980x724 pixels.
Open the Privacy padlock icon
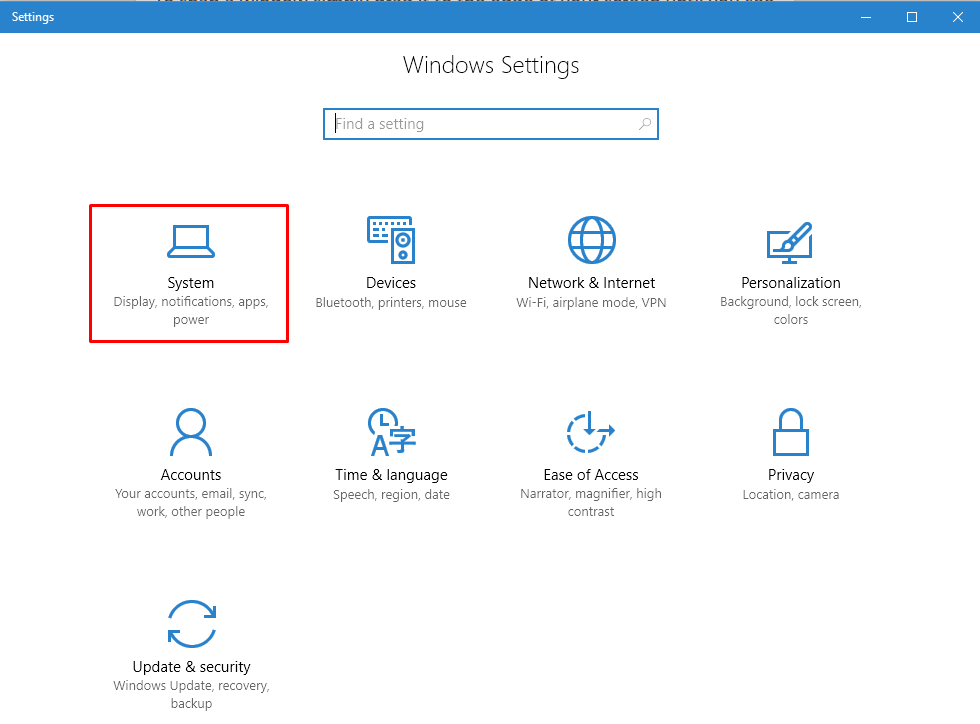791,432
